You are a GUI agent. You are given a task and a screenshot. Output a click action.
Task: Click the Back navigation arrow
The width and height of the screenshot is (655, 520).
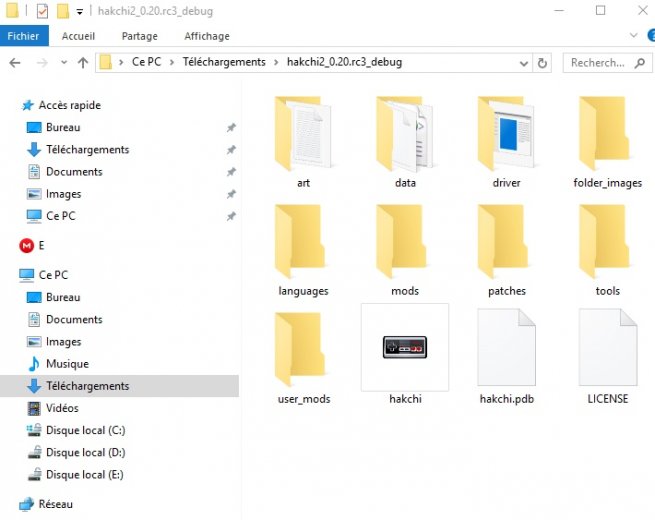click(15, 62)
